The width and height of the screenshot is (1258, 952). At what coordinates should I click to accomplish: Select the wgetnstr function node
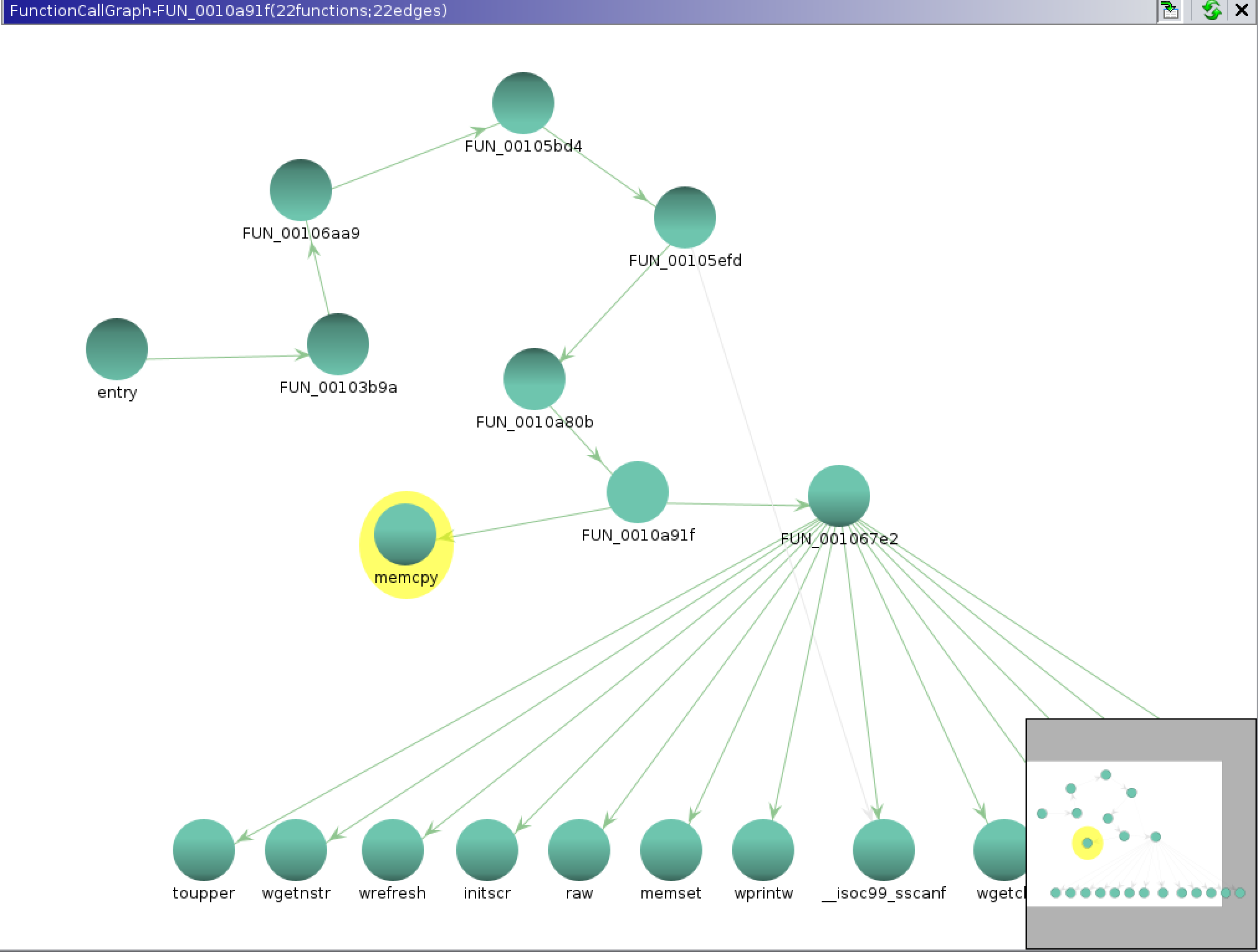pos(296,850)
